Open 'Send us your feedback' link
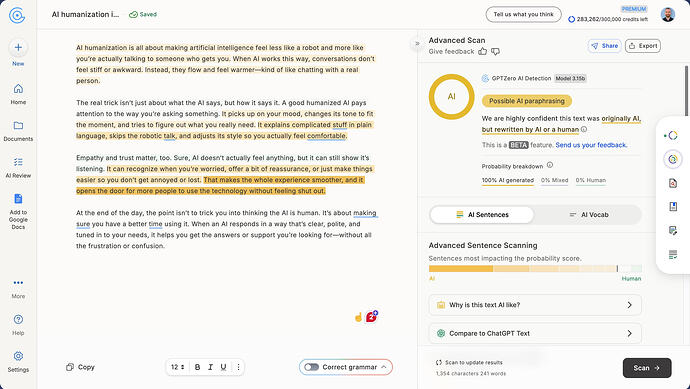Viewport: 690px width, 389px height. point(591,145)
